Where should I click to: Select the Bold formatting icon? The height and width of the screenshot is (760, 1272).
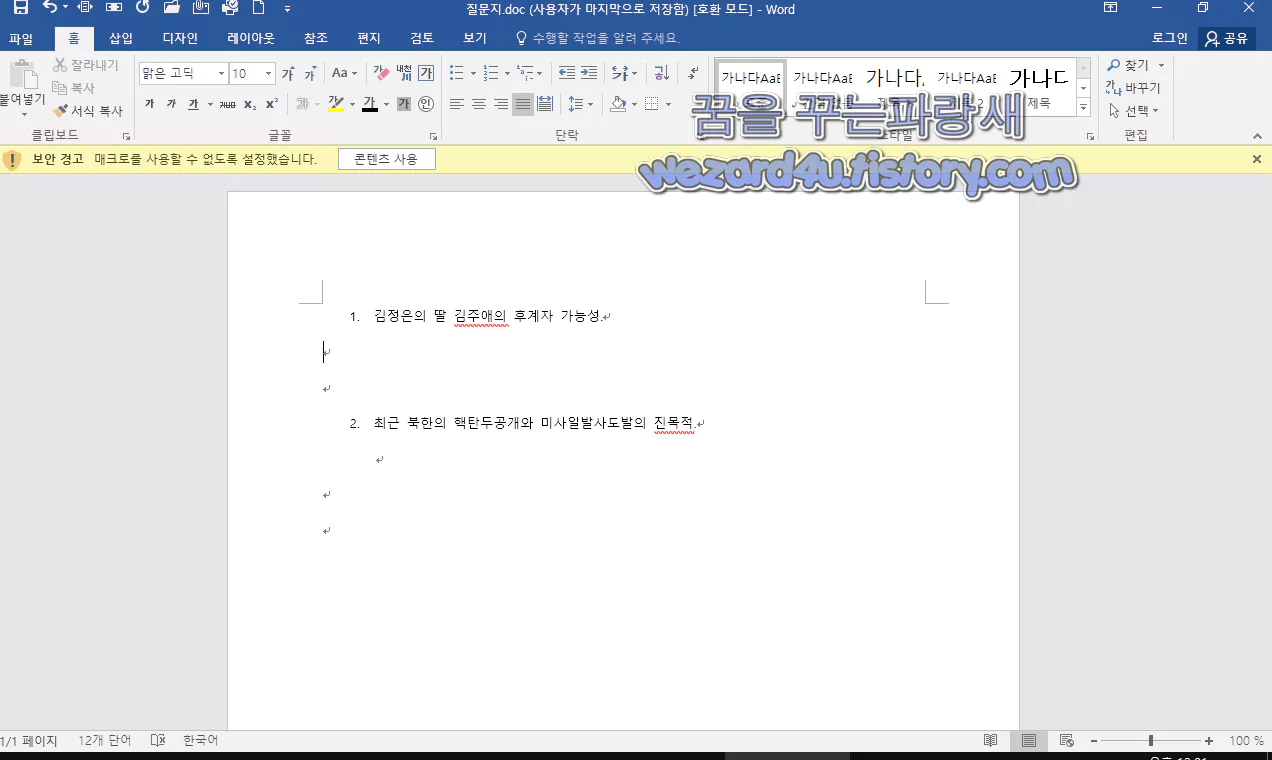pos(148,104)
